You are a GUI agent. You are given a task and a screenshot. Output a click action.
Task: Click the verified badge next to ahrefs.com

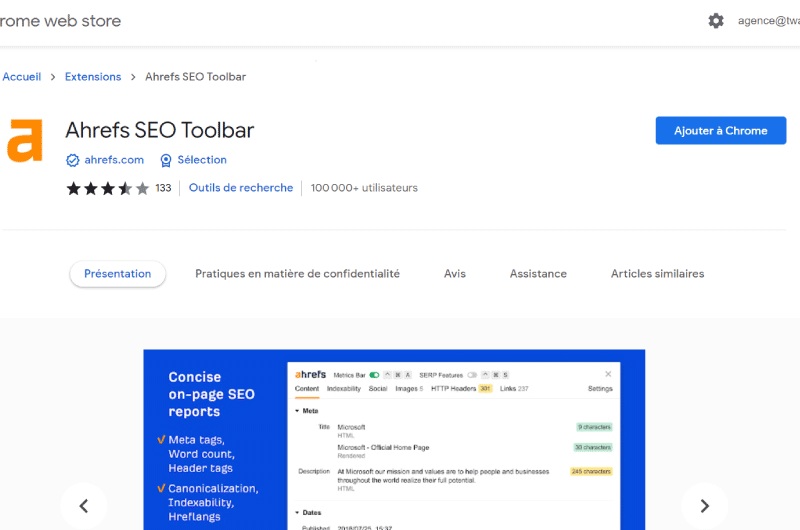point(72,160)
